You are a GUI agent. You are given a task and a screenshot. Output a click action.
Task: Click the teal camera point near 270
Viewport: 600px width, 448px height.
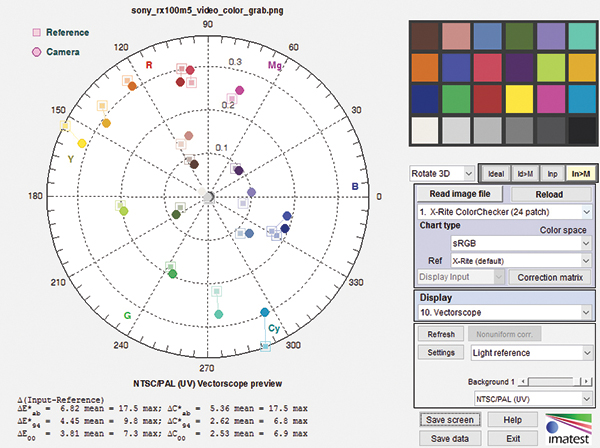point(218,314)
